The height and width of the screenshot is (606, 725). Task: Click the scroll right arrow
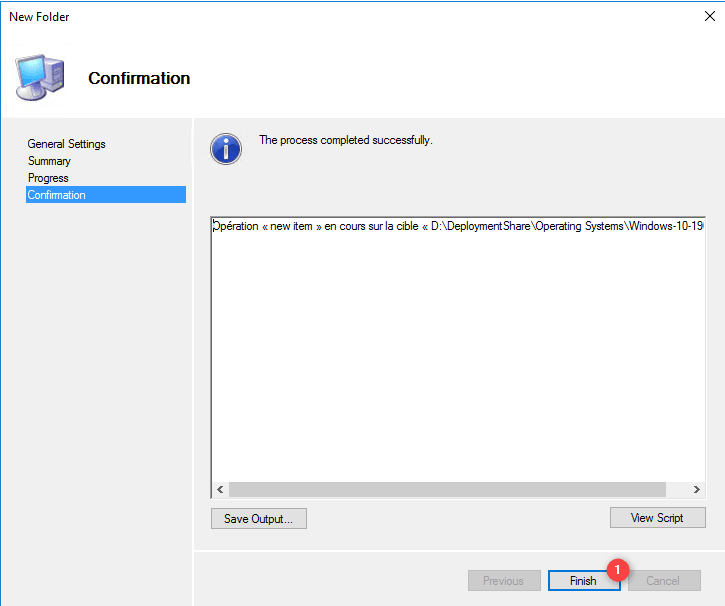(696, 490)
